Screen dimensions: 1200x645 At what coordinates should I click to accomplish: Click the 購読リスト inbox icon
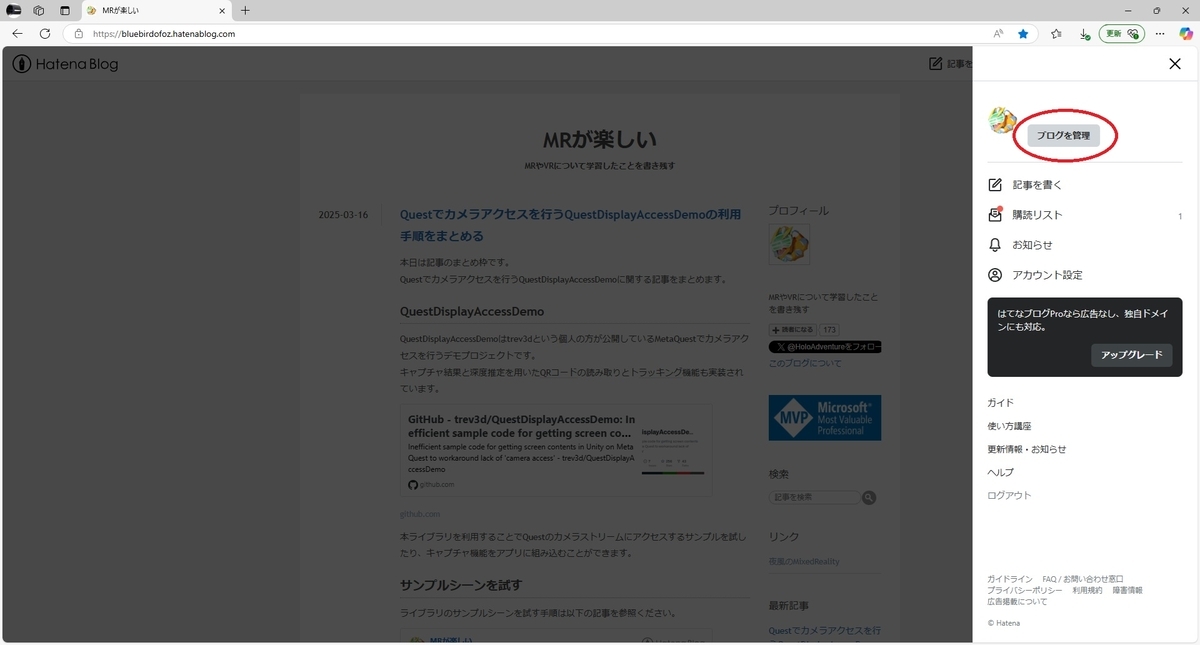[x=995, y=215]
